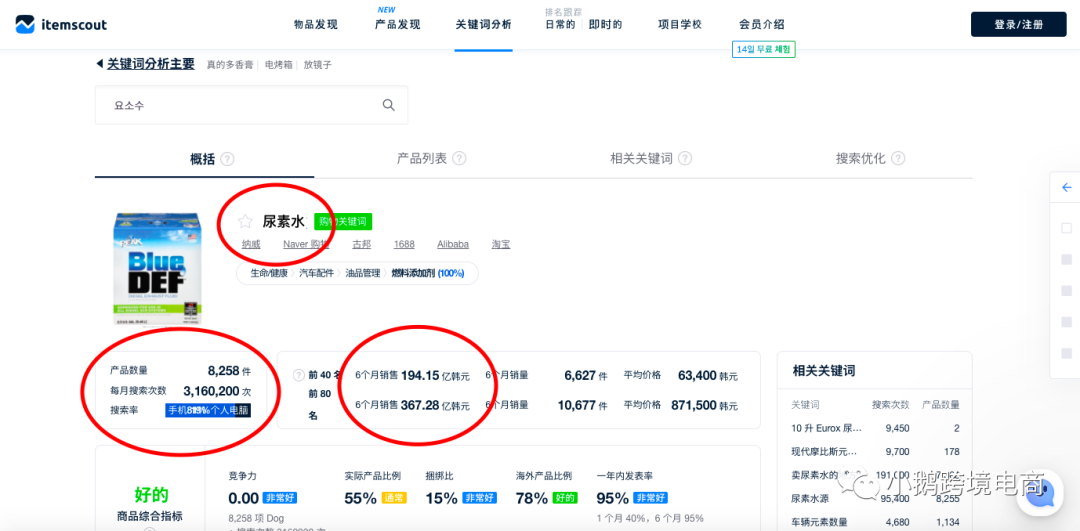1080x531 pixels.
Task: Select recent keyword 真的多香膏
Action: 230,65
